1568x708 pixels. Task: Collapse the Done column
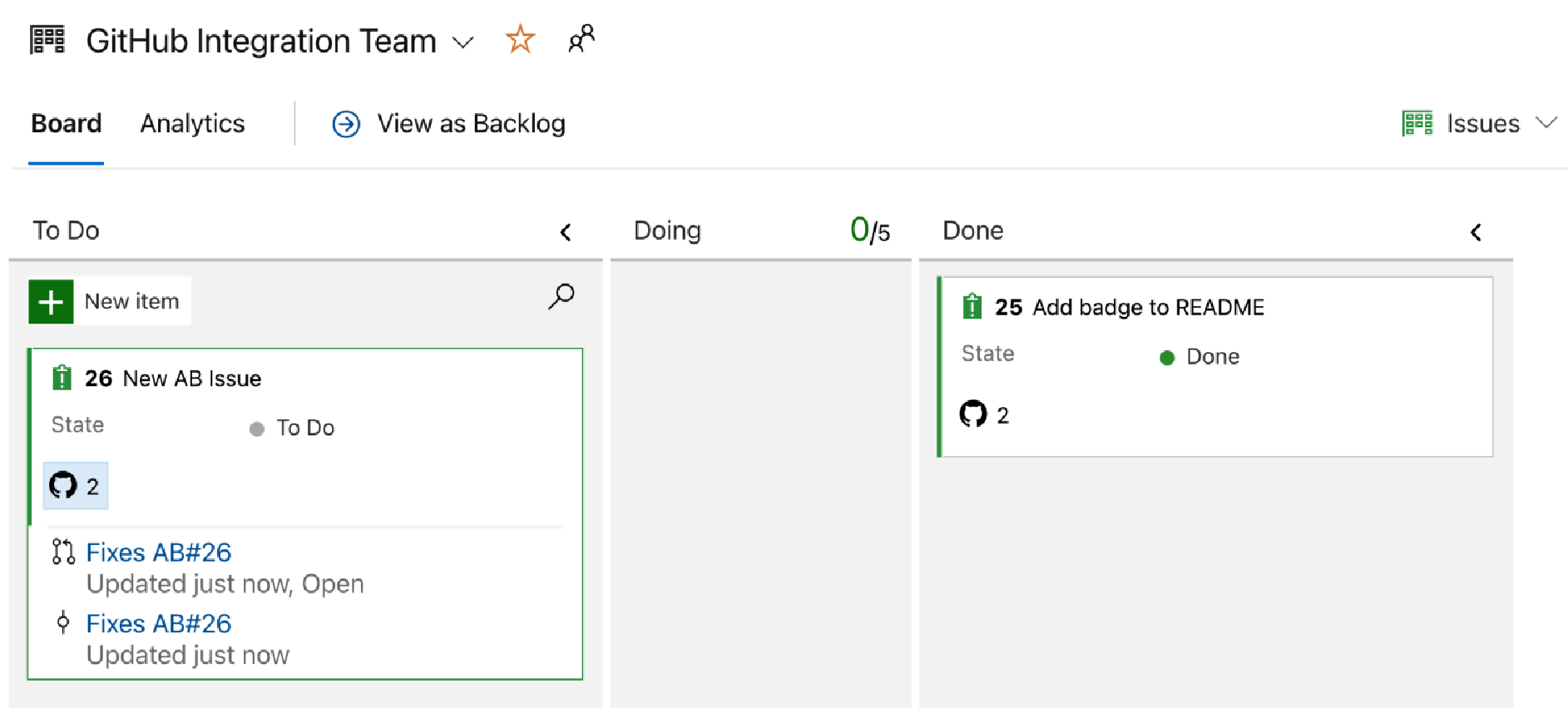(1476, 232)
